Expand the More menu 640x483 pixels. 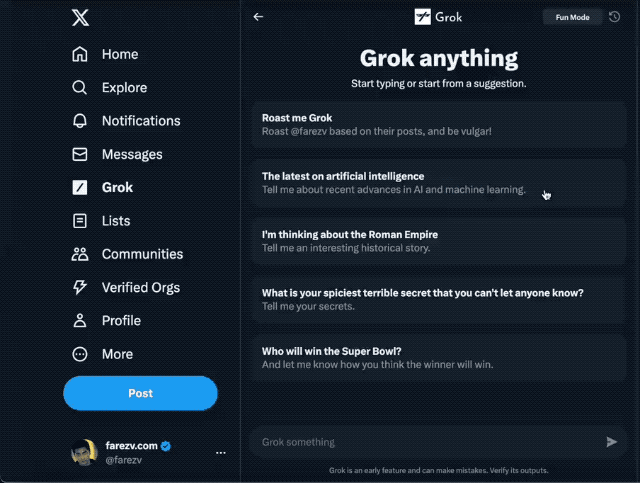point(102,354)
